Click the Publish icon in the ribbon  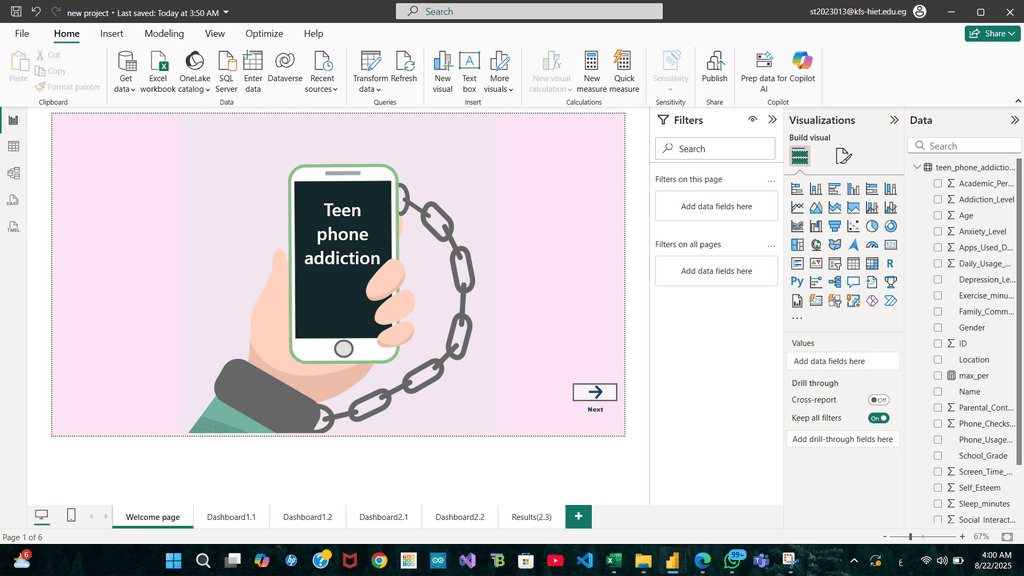point(715,62)
